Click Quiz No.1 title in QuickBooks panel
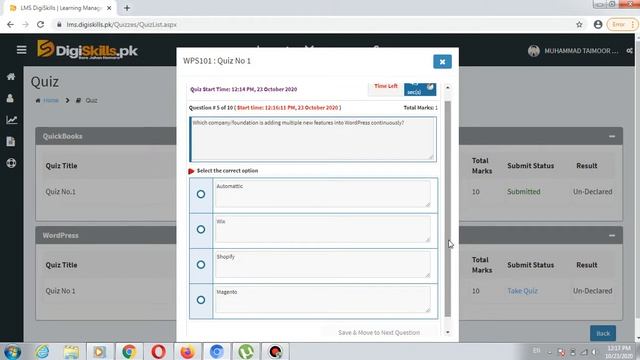The image size is (640, 360). click(x=60, y=192)
